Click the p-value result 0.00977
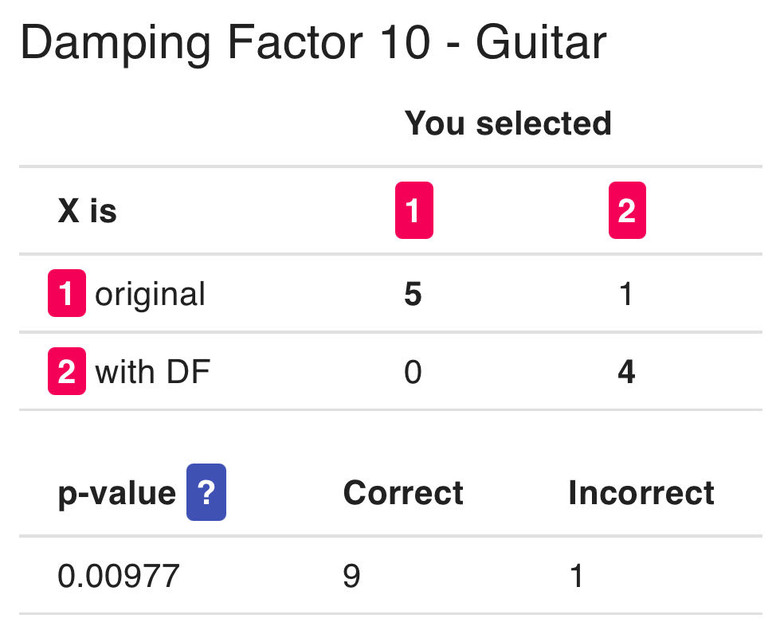Screen dimensions: 780x630 click(118, 576)
